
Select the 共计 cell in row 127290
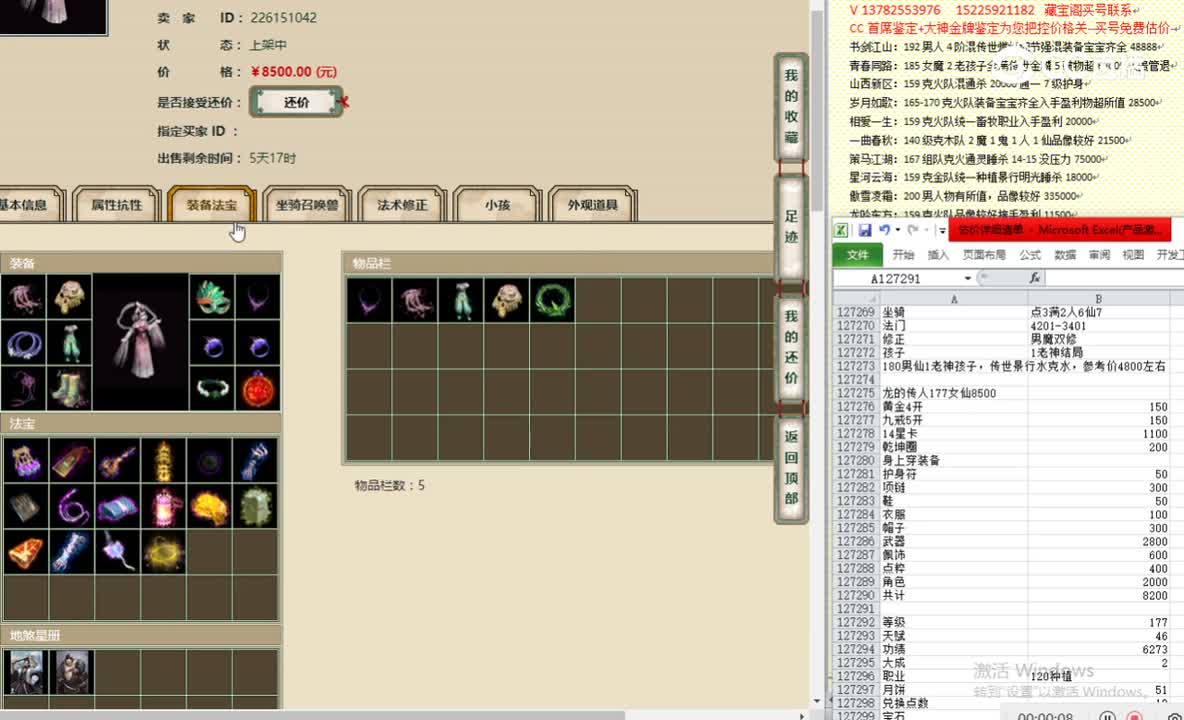click(x=953, y=595)
